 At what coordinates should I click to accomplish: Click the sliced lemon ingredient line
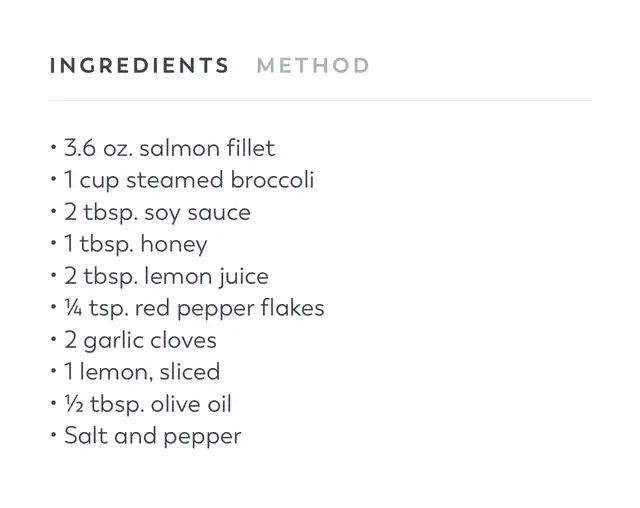(x=142, y=372)
